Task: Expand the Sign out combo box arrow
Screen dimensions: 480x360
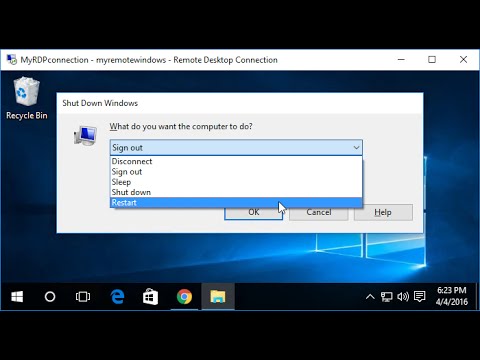Action: click(x=356, y=148)
